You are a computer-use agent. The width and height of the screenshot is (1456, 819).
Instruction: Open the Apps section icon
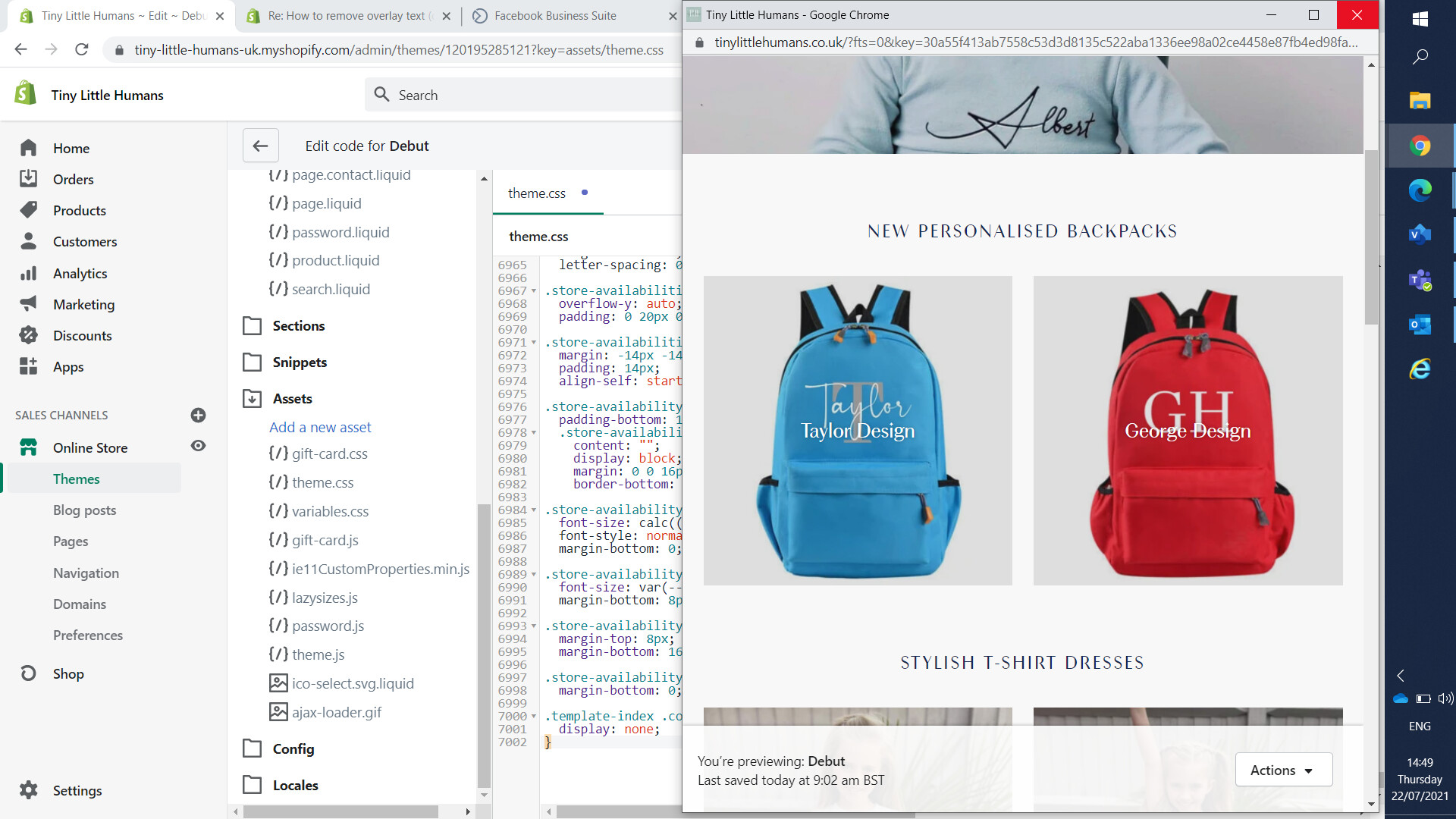click(x=28, y=366)
